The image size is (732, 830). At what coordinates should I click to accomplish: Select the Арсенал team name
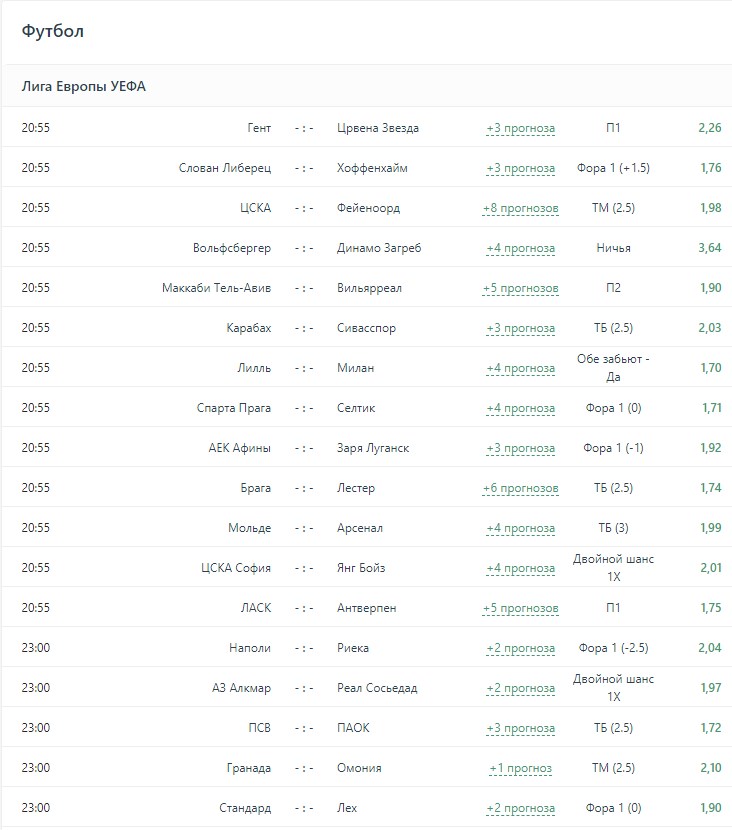click(360, 528)
